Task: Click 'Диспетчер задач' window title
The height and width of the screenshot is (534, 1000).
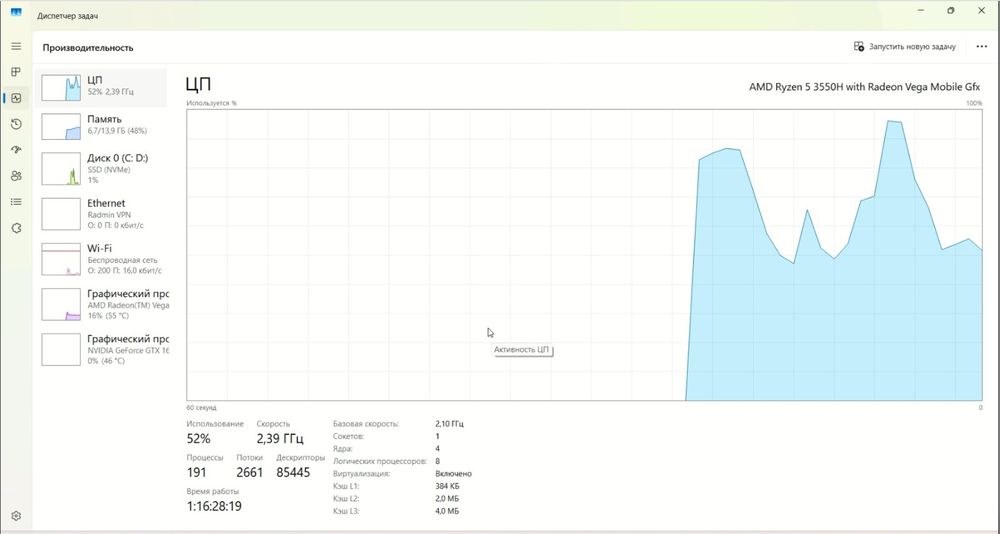Action: tap(68, 16)
